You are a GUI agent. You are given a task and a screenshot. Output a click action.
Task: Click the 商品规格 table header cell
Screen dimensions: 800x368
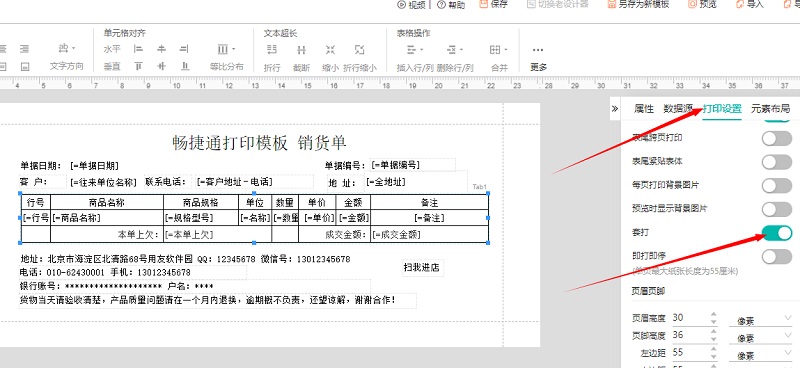click(201, 202)
